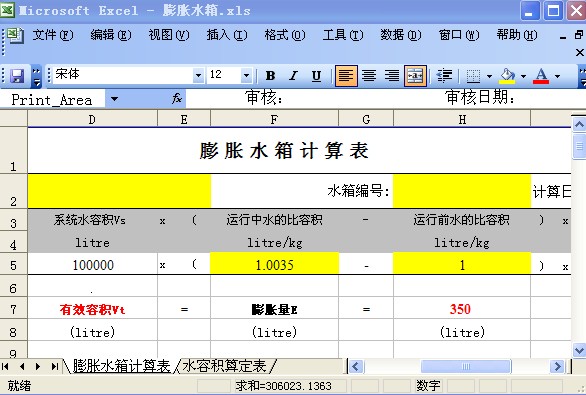The height and width of the screenshot is (395, 586).
Task: Apply align left to cells
Action: pyautogui.click(x=346, y=76)
